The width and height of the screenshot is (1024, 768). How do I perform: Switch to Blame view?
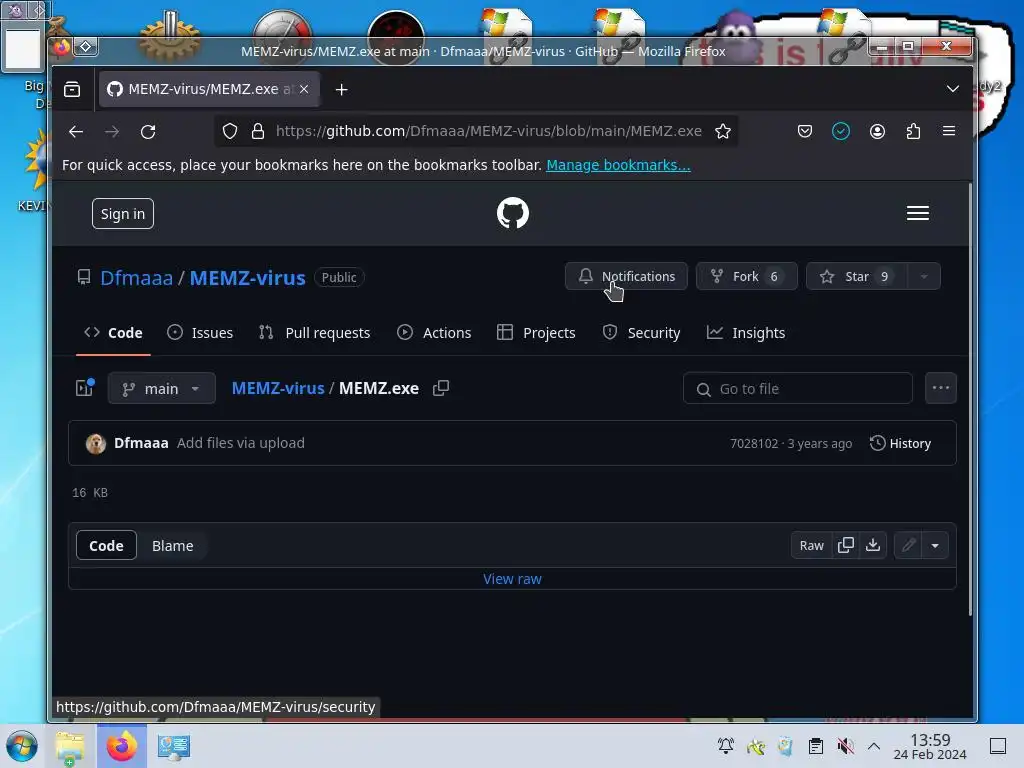(x=172, y=545)
